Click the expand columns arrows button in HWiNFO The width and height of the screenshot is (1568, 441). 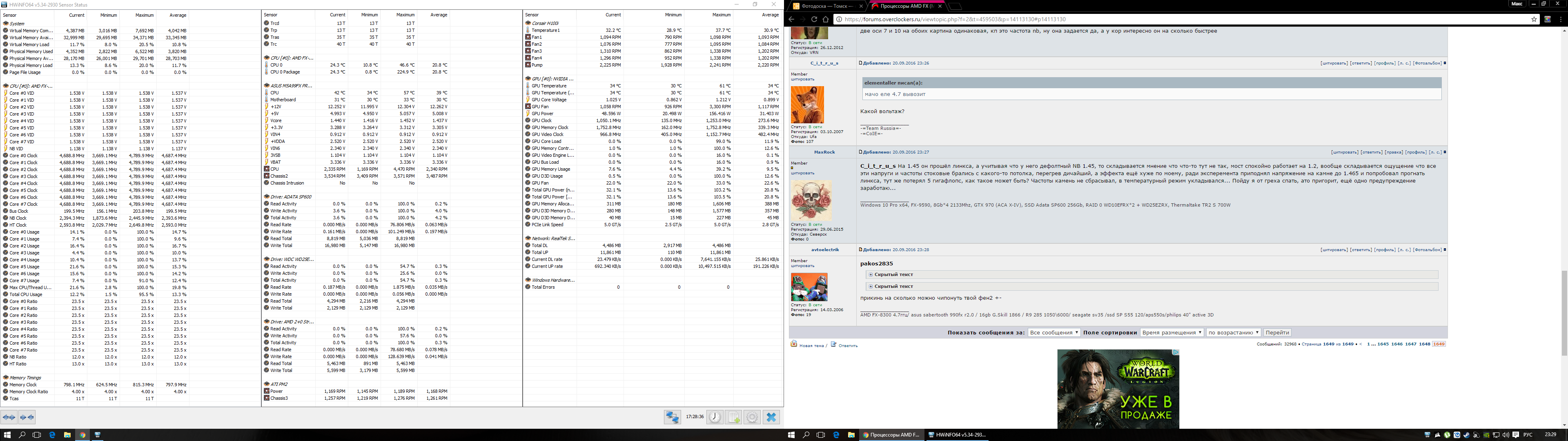click(x=9, y=417)
